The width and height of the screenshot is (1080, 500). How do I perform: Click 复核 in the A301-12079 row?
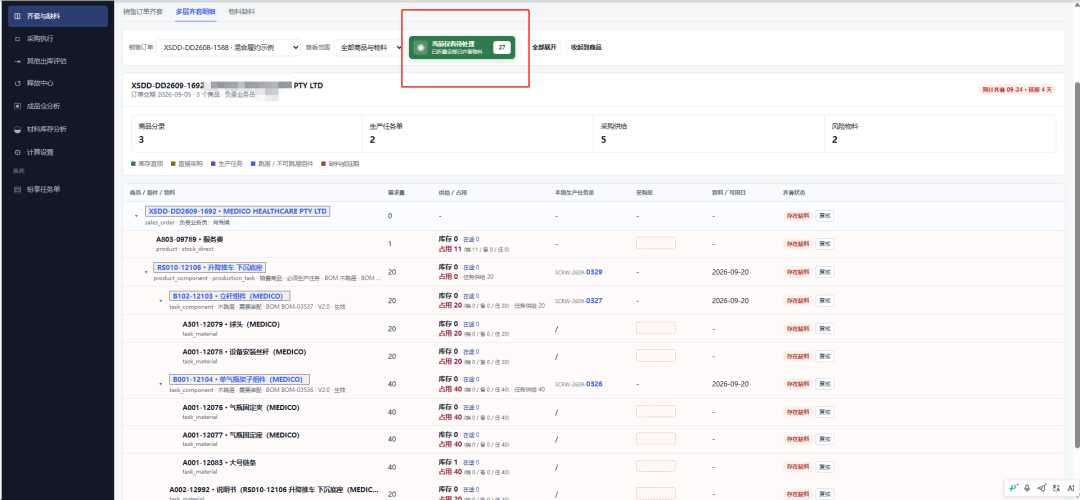[824, 329]
